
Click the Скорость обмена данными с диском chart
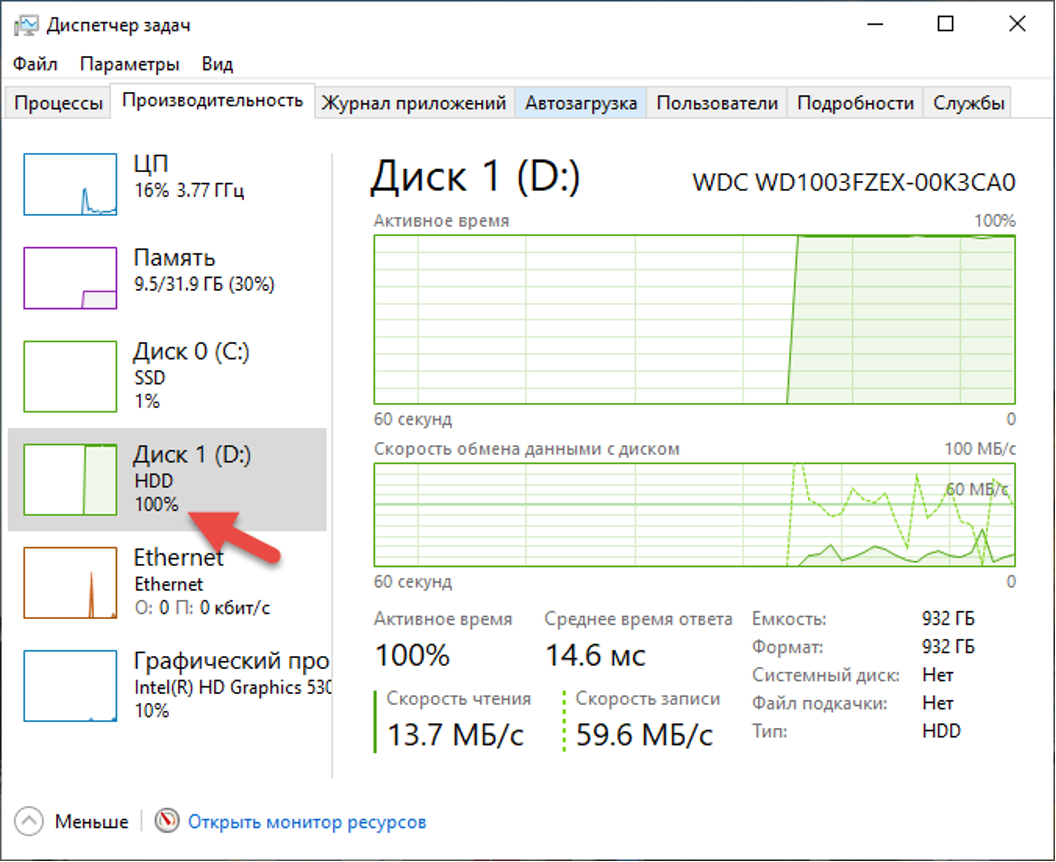[x=693, y=513]
